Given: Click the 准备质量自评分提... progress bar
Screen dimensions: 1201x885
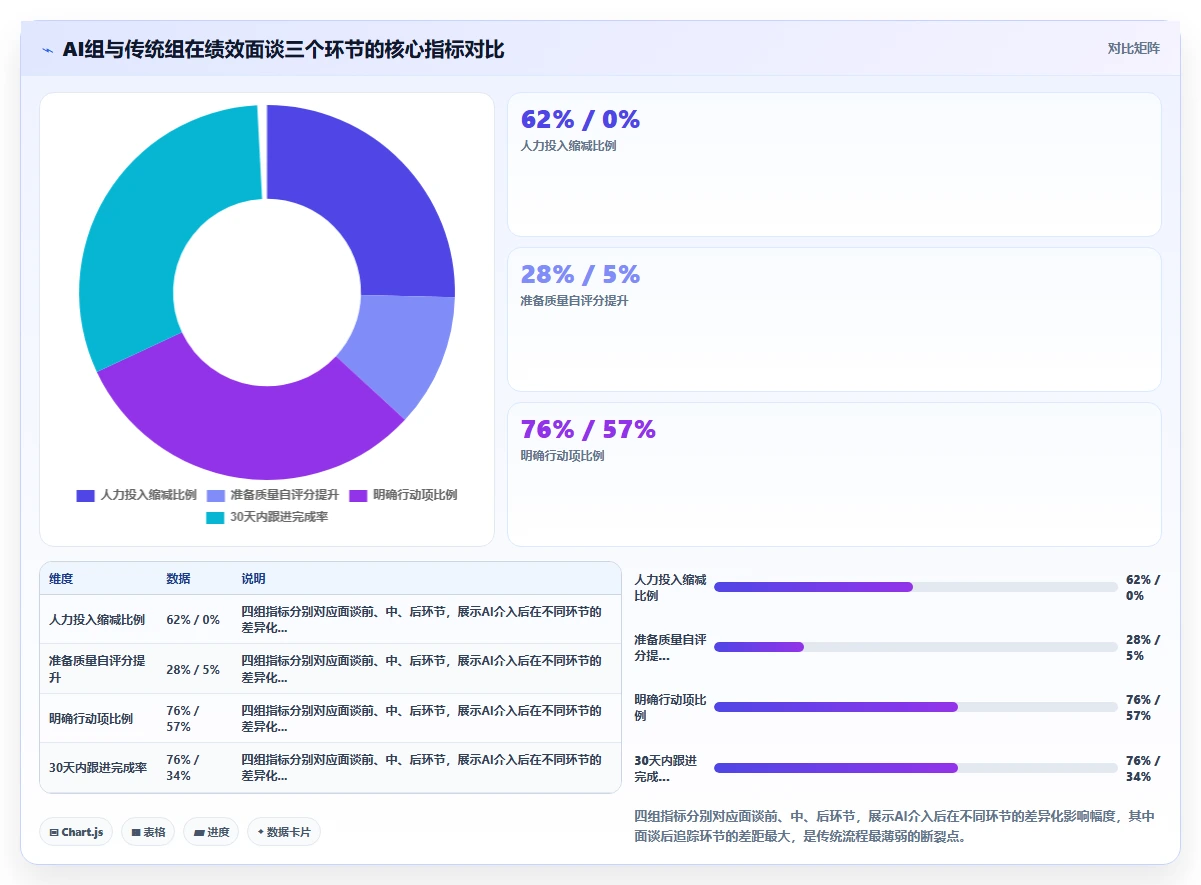Looking at the screenshot, I should (x=915, y=647).
